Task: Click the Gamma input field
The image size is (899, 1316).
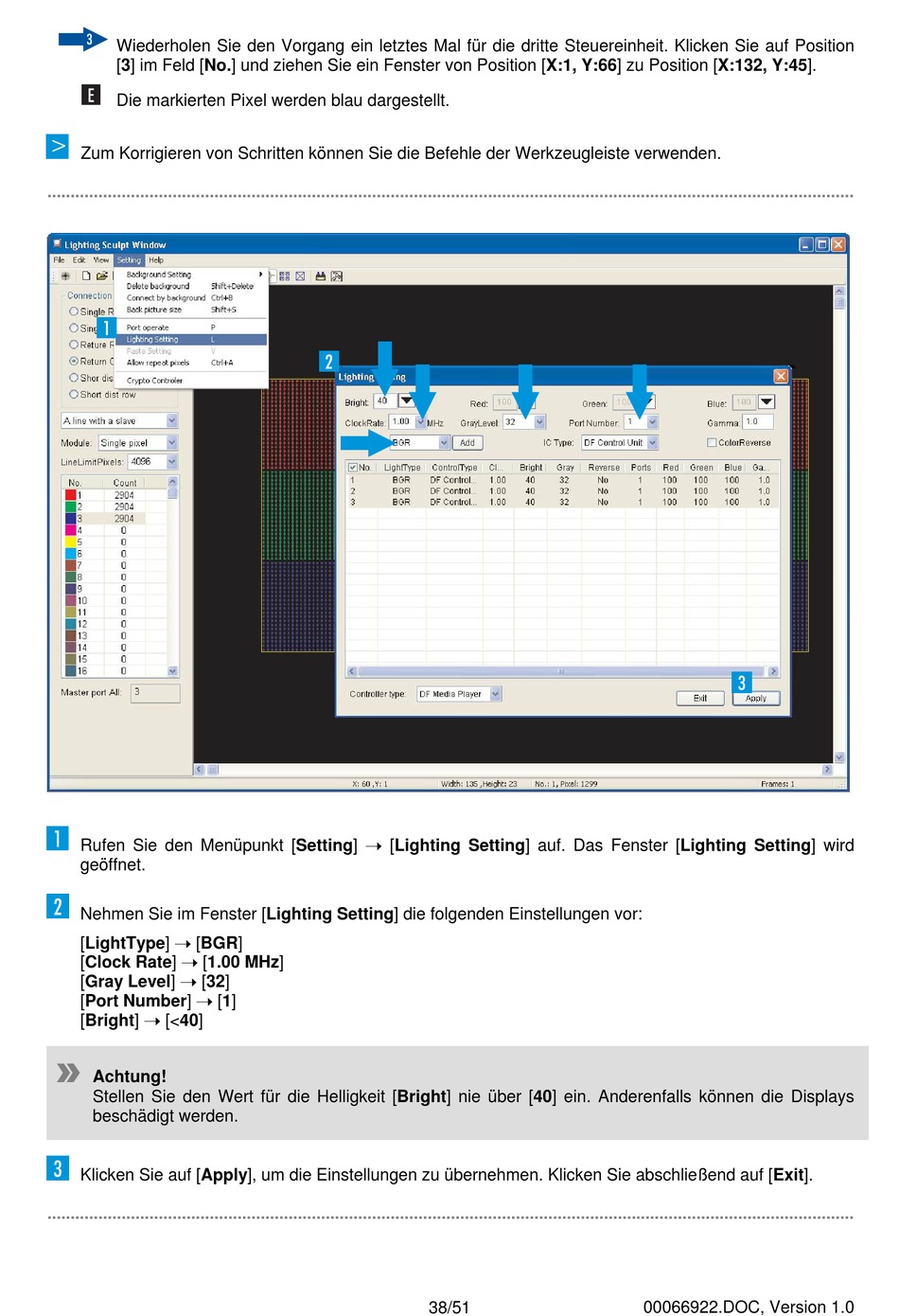Action: coord(757,422)
